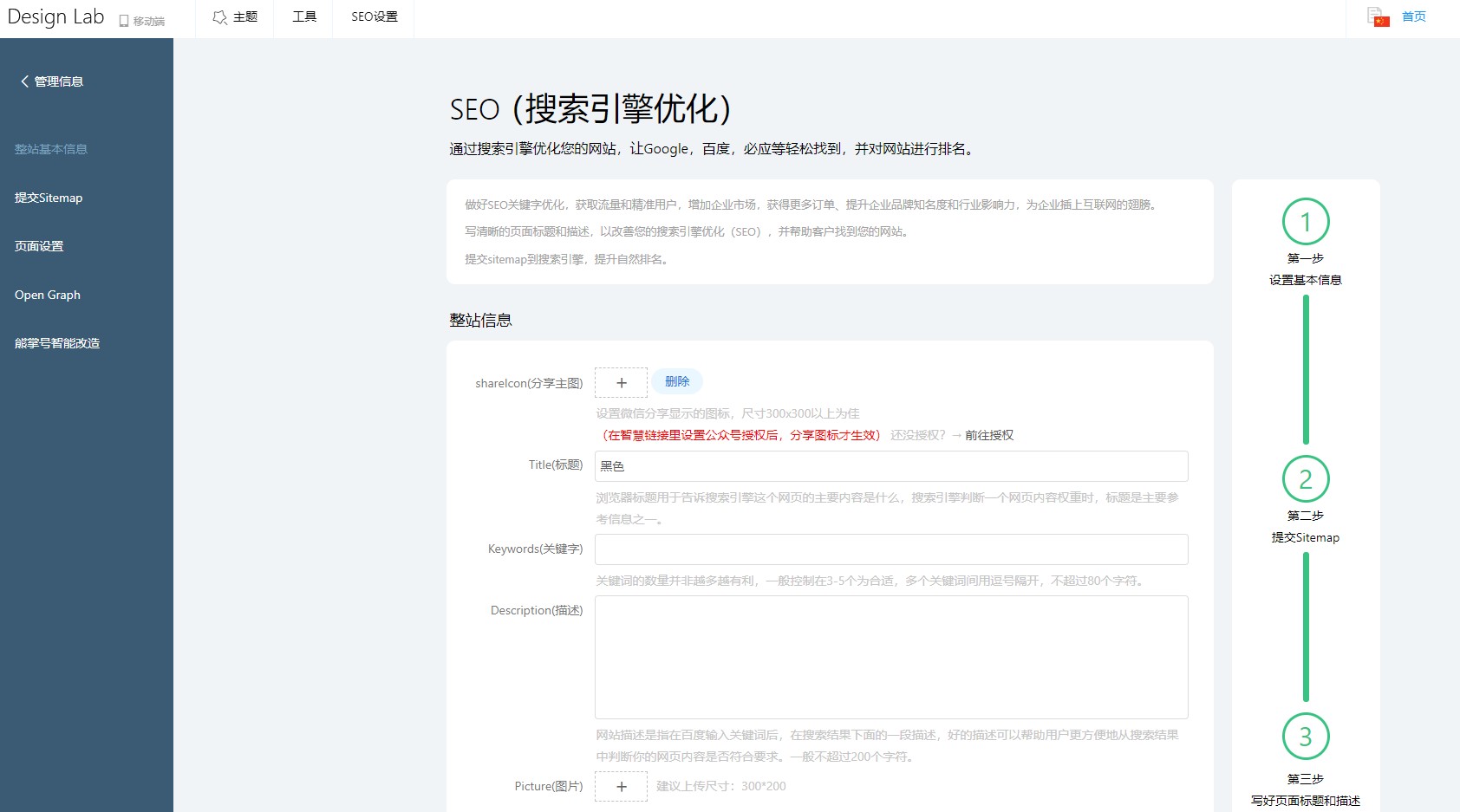The height and width of the screenshot is (812, 1460).
Task: Click the plus upload box for shareIcon
Action: click(621, 382)
